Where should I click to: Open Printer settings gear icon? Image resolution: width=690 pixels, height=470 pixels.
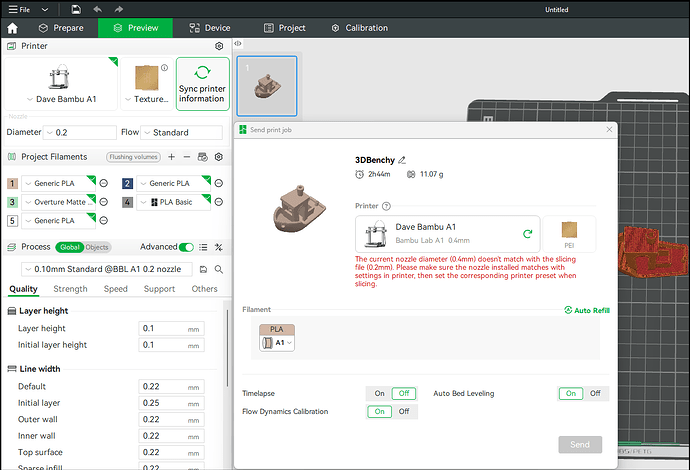click(x=219, y=46)
